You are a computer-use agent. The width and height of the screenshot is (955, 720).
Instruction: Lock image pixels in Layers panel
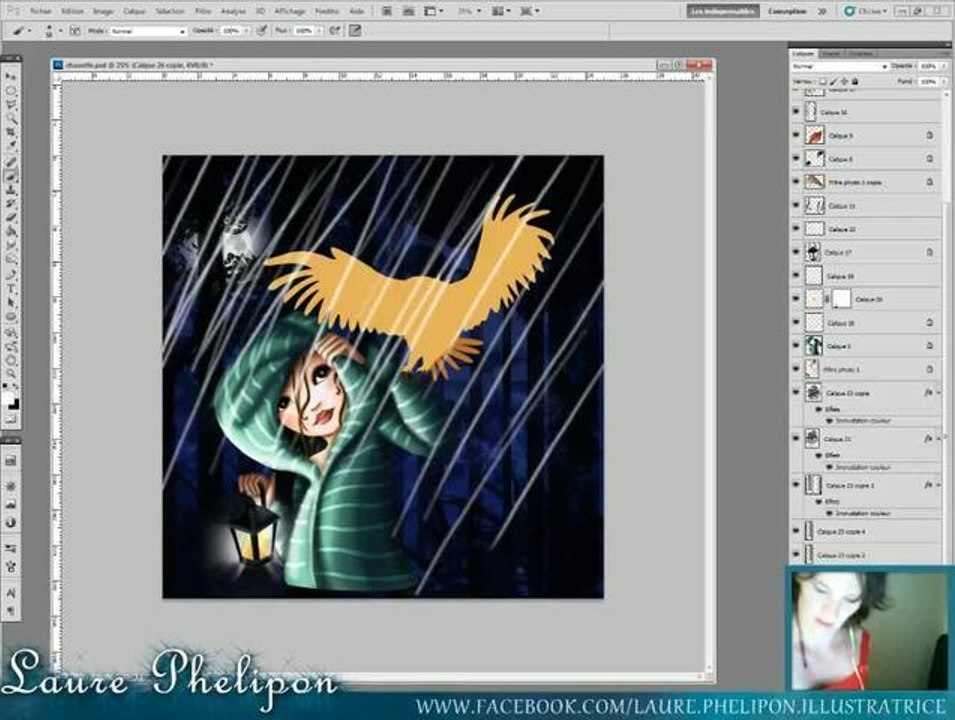coord(833,81)
